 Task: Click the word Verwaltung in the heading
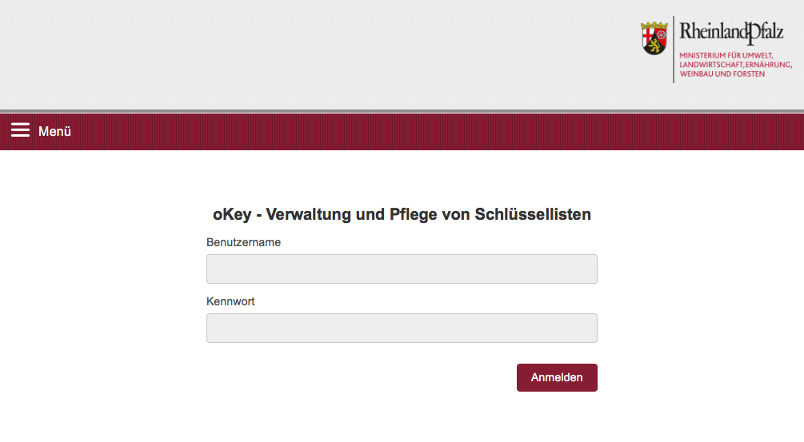click(314, 214)
